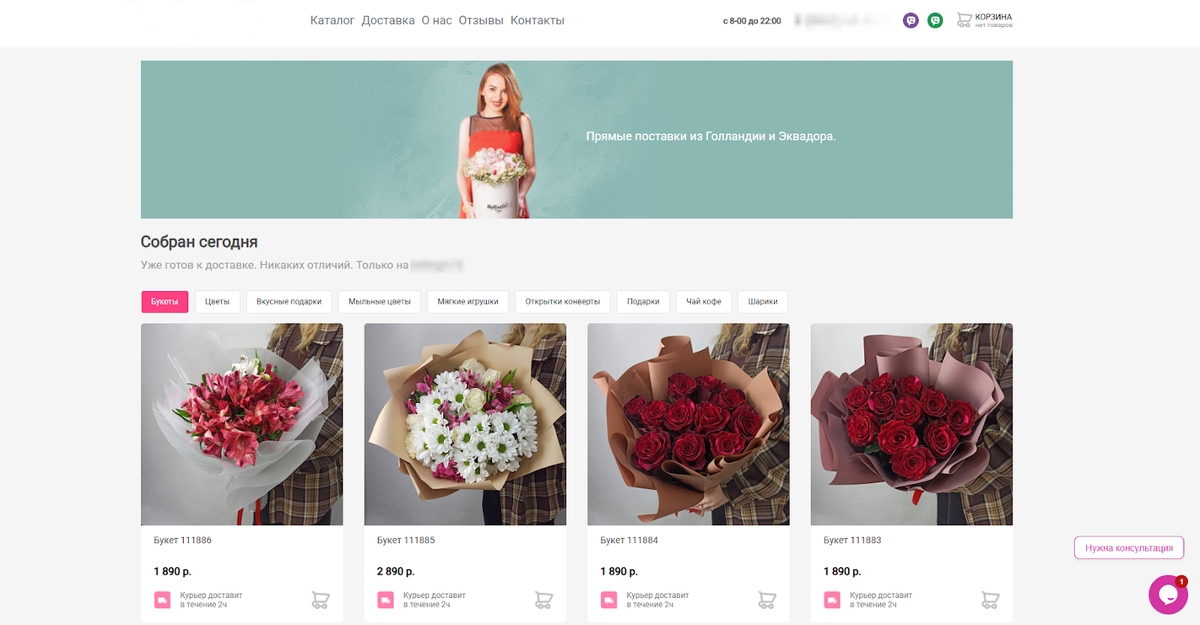Open white chrysanthemum bouquet photo

[x=465, y=424]
